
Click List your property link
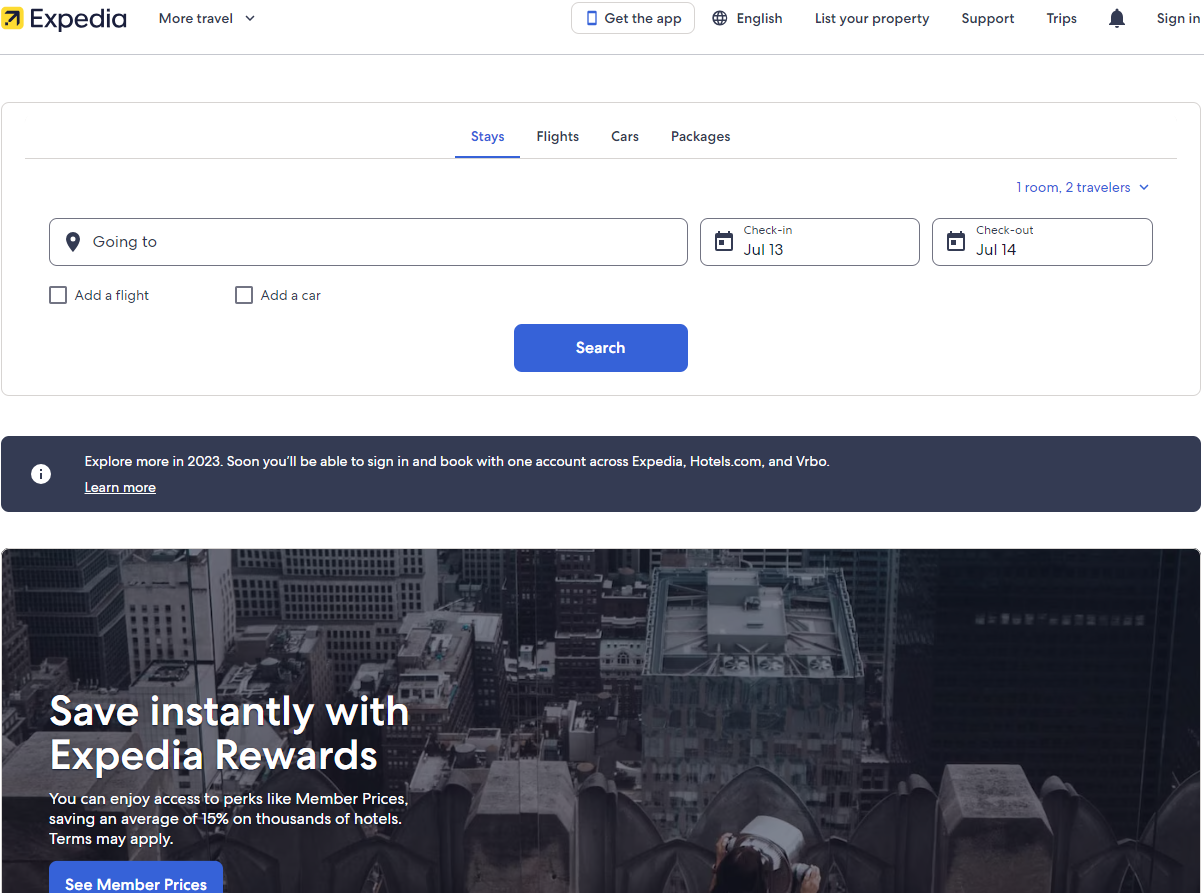(x=872, y=18)
